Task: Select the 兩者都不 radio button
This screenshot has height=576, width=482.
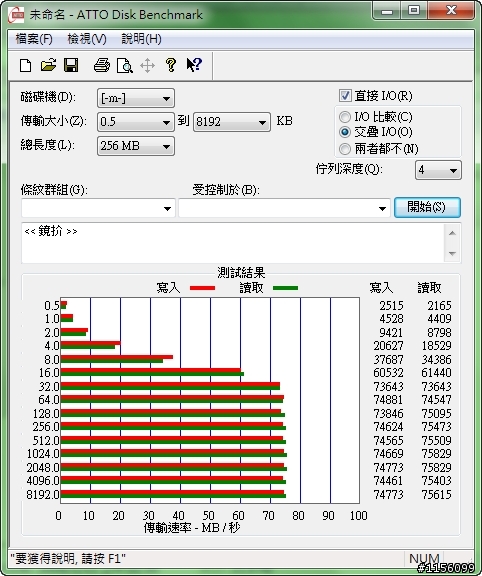Action: (x=345, y=149)
